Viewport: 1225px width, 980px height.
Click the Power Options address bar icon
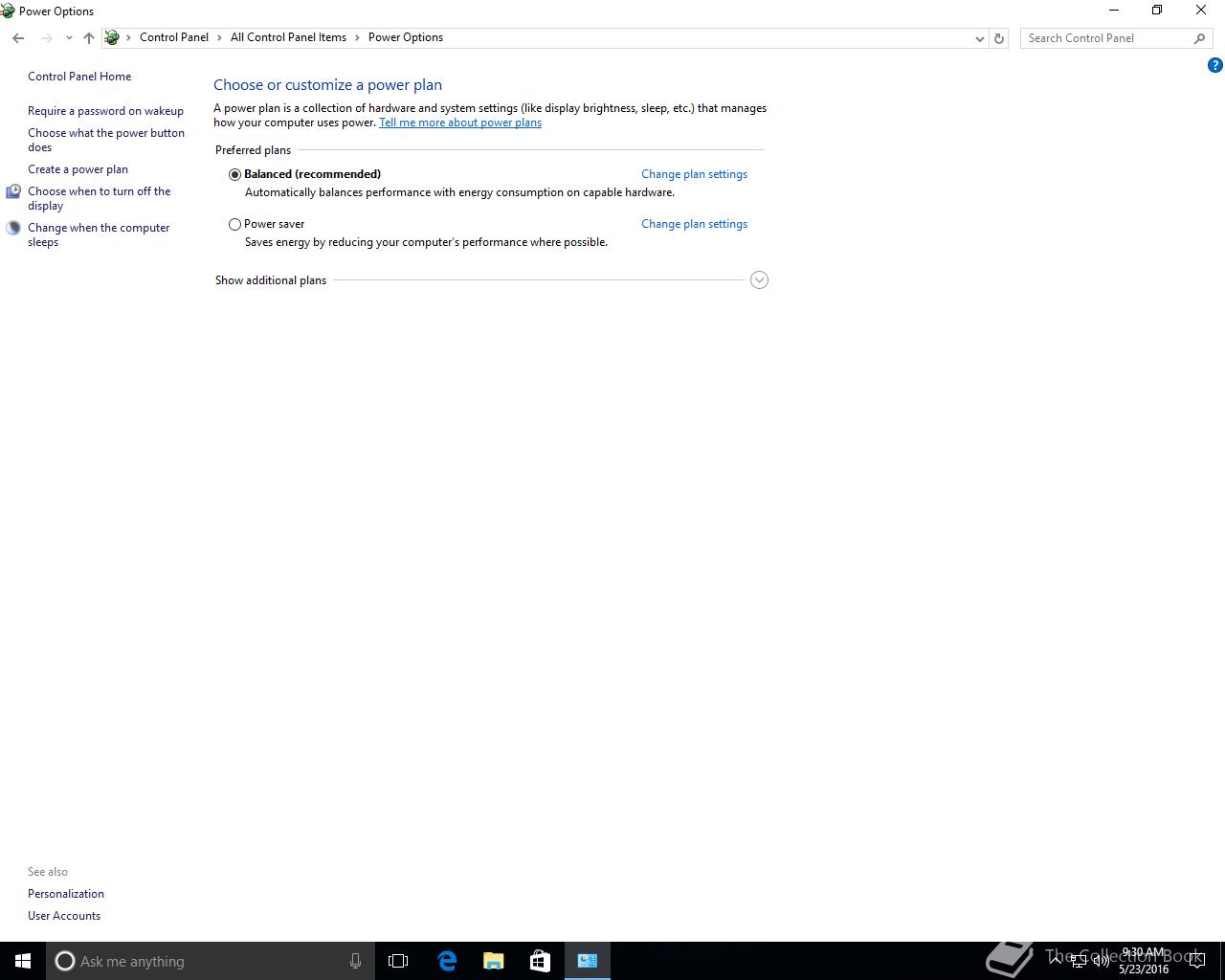pyautogui.click(x=112, y=37)
